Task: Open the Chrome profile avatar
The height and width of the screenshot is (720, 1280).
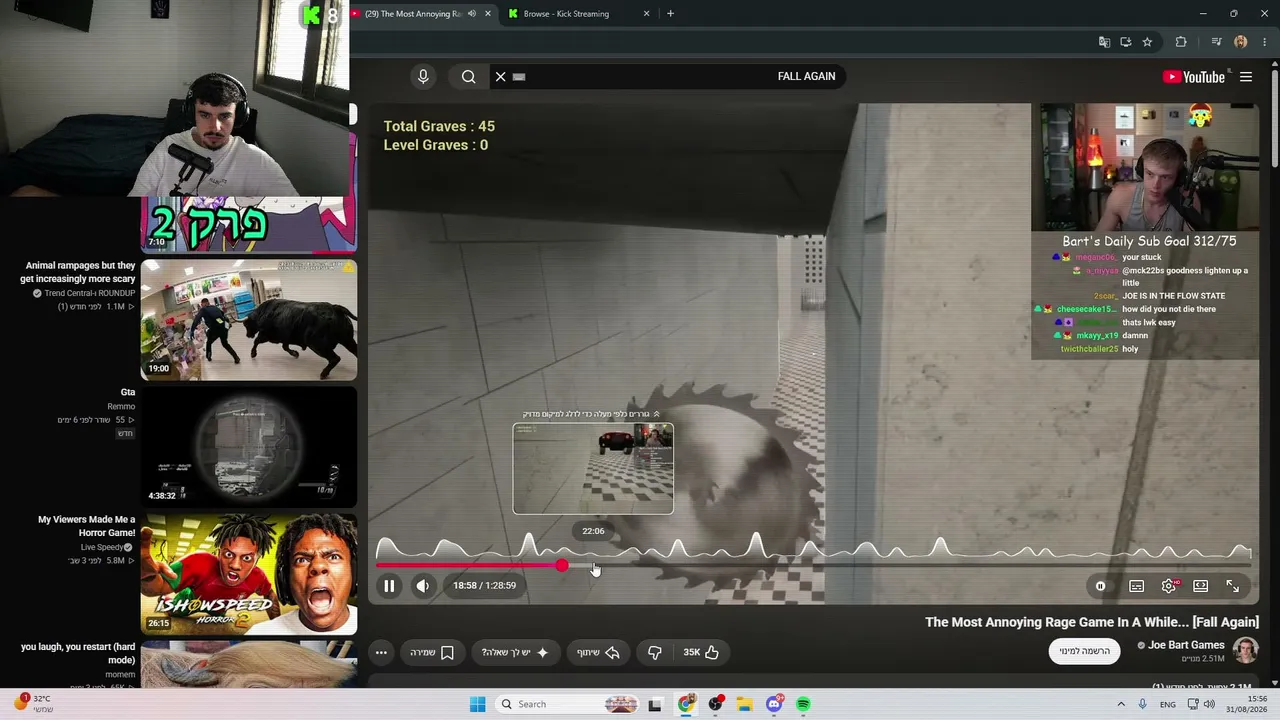Action: click(1241, 42)
